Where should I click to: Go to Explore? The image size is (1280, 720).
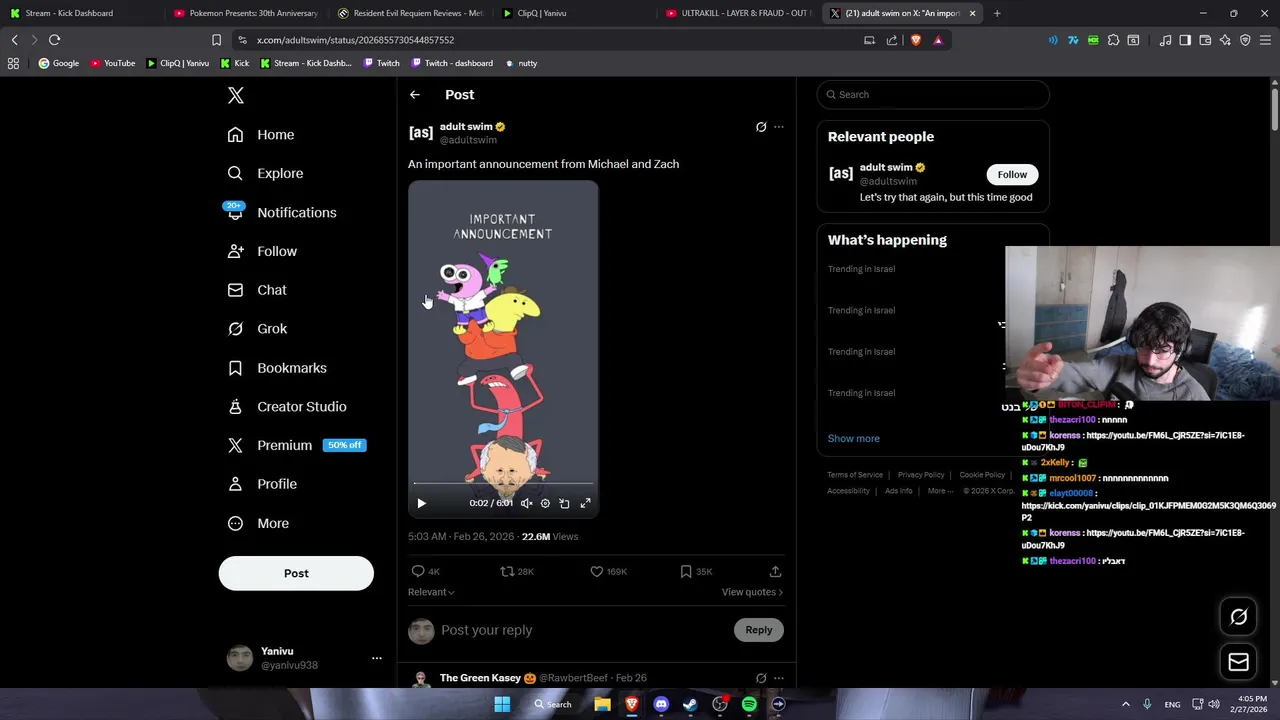pyautogui.click(x=265, y=173)
